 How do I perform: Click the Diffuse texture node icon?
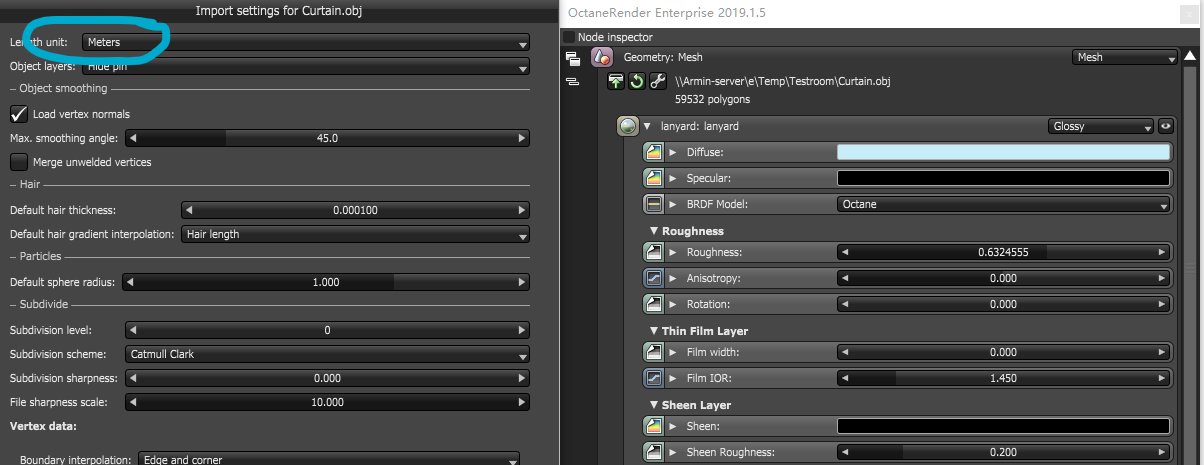[x=655, y=153]
